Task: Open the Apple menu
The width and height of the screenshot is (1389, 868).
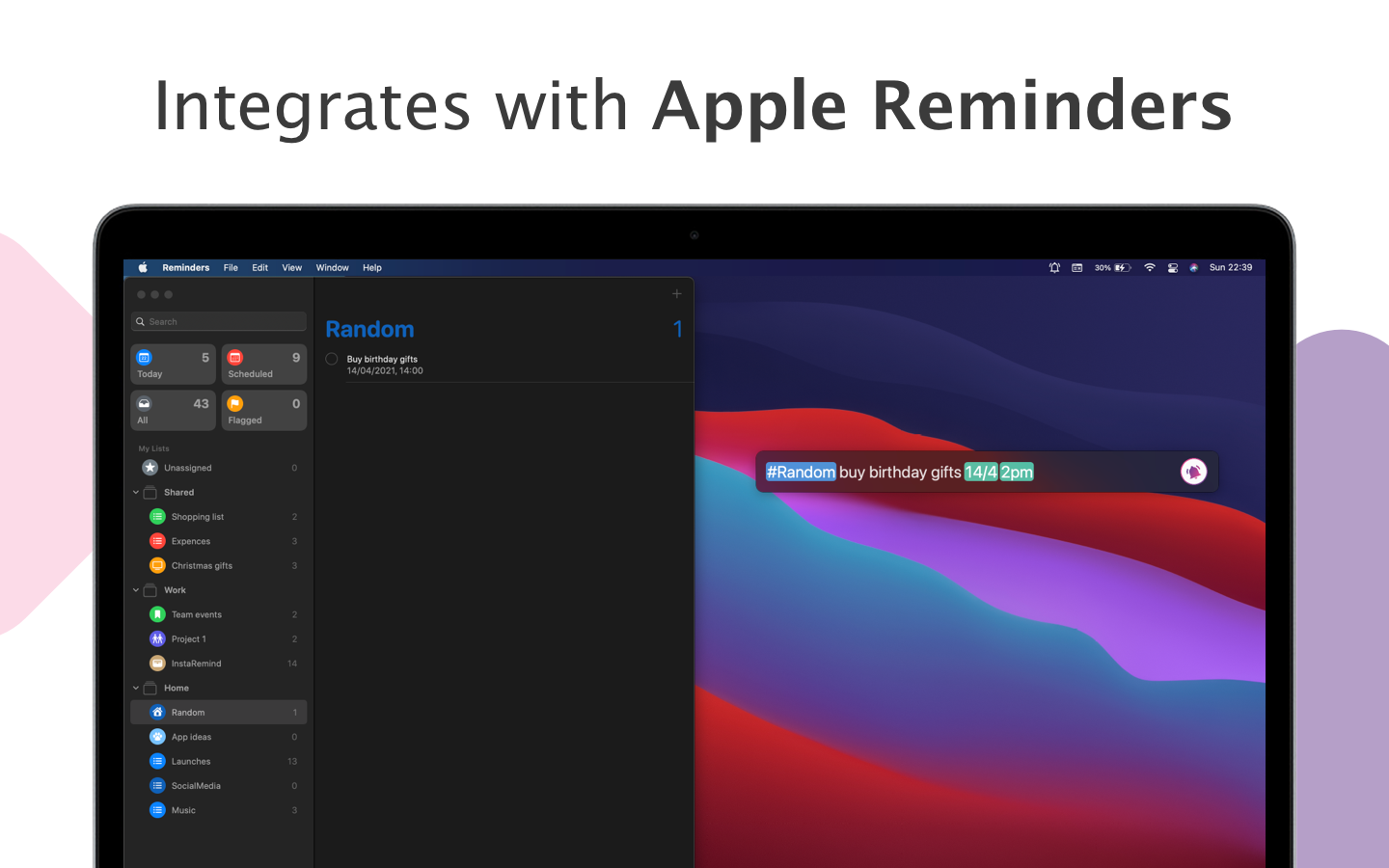Action: (143, 268)
